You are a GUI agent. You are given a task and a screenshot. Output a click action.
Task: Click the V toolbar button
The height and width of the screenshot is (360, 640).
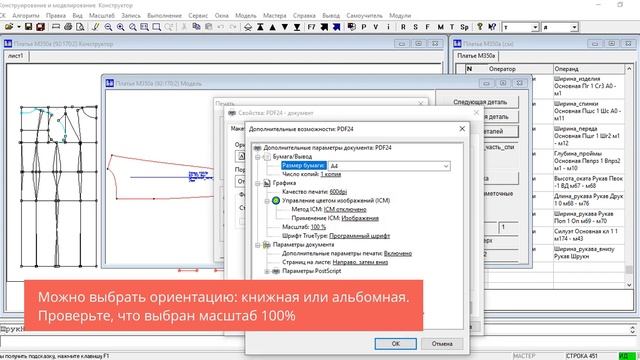(376, 27)
